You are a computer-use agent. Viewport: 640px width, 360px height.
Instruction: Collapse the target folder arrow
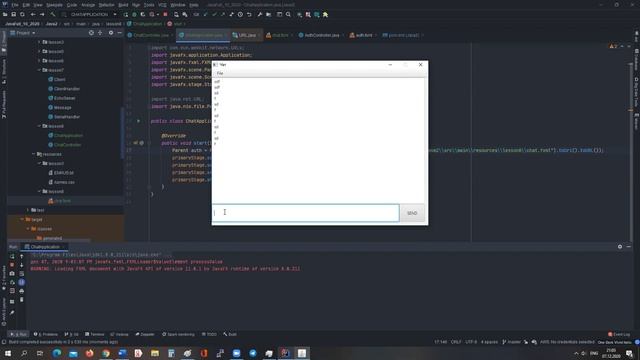click(22, 220)
